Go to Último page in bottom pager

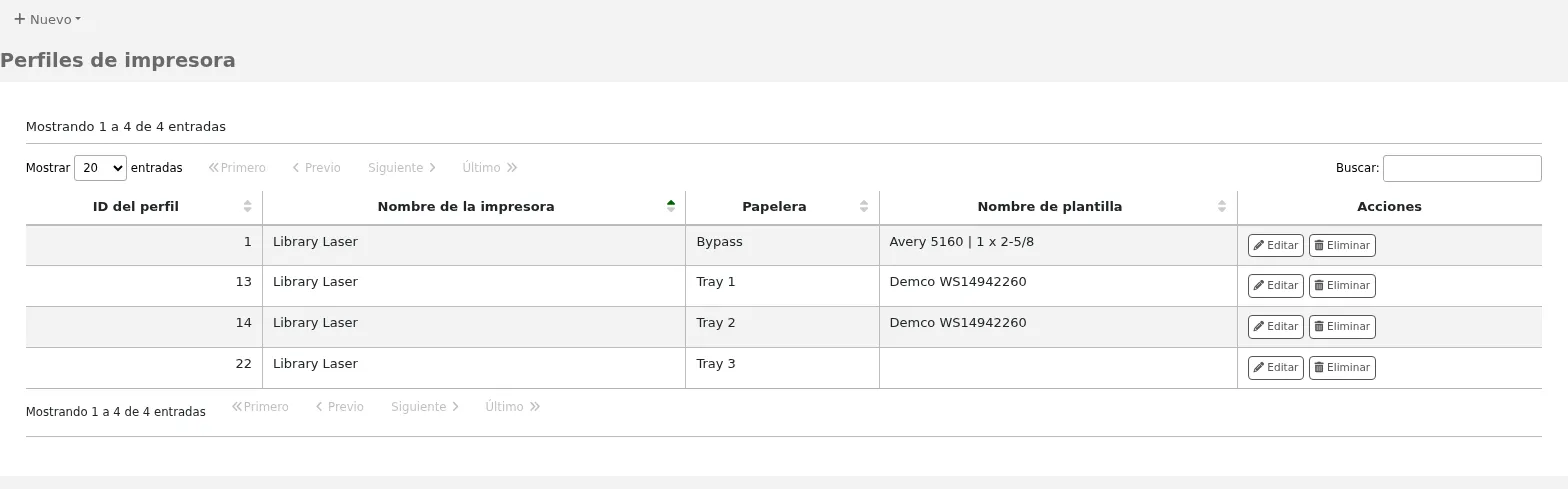click(x=513, y=407)
